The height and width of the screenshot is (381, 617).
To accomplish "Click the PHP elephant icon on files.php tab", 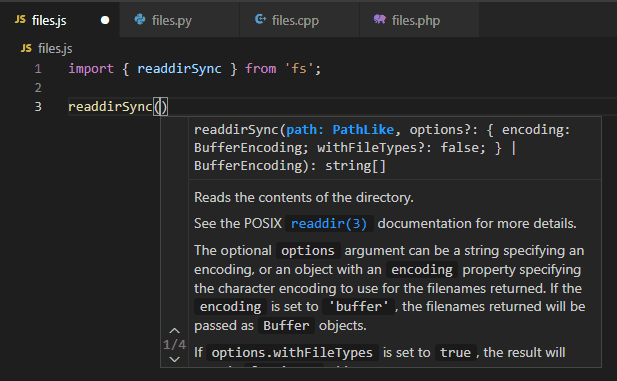I will 379,19.
